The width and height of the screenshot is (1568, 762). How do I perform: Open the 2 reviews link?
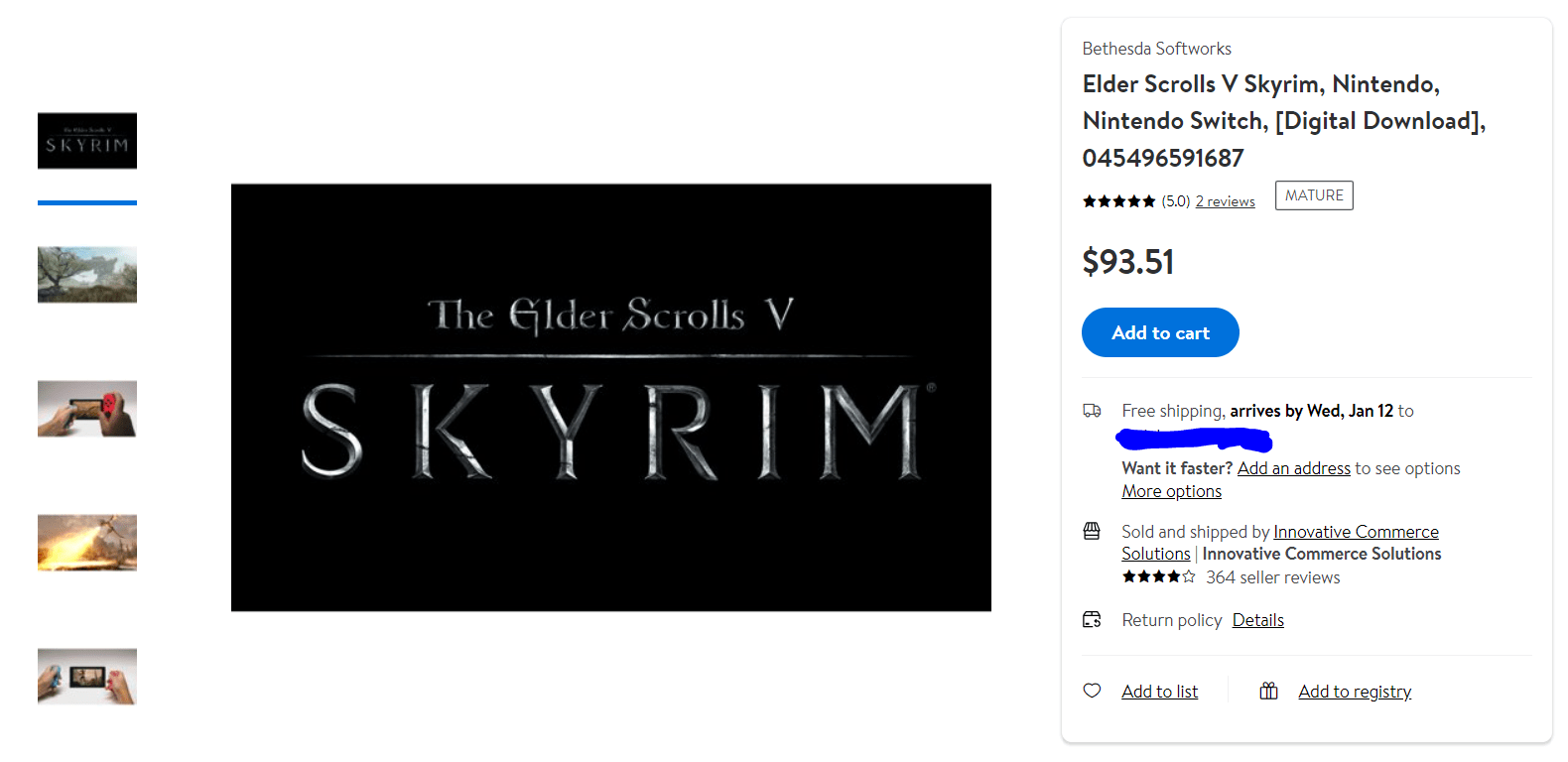click(1225, 200)
